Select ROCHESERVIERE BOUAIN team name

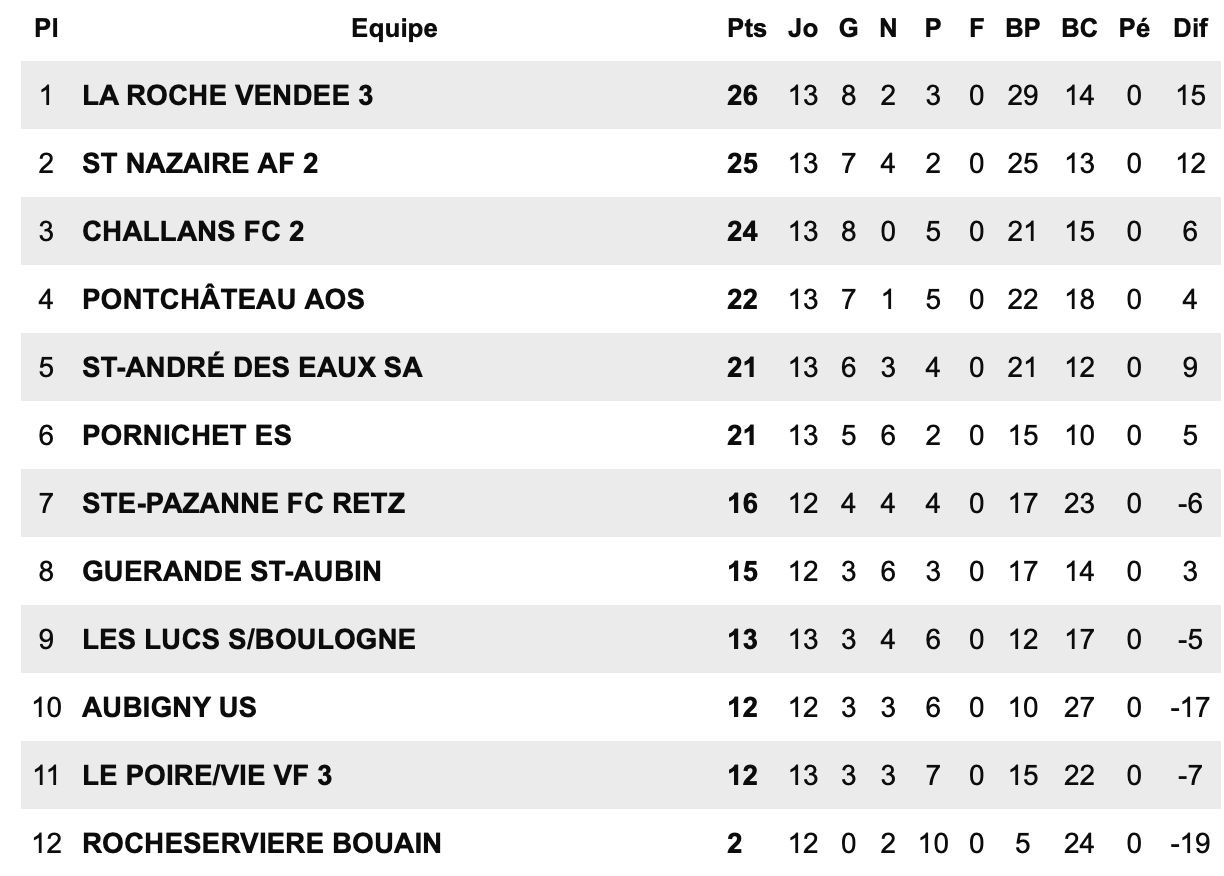tap(262, 843)
